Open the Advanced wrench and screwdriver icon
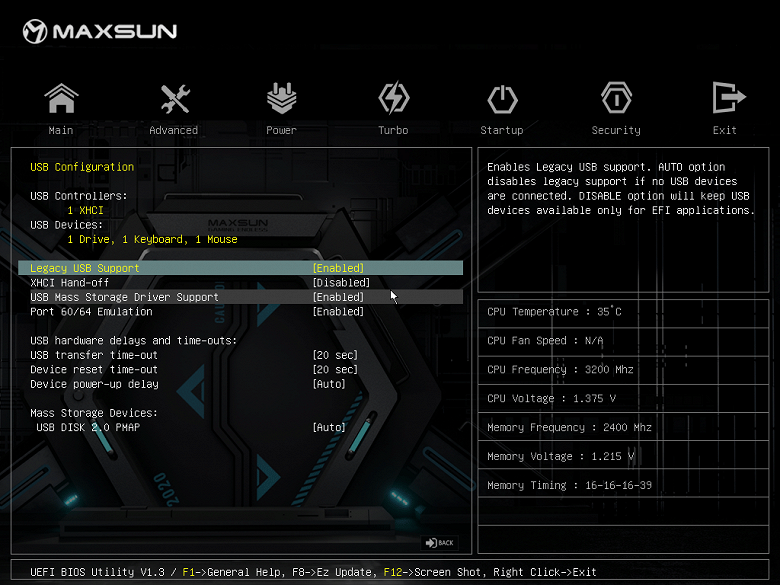 click(x=175, y=98)
